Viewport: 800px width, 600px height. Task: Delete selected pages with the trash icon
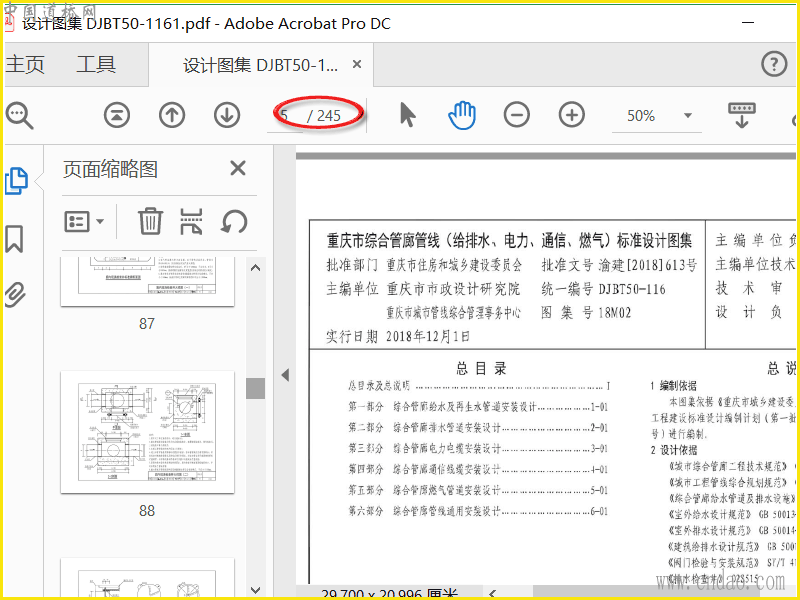[x=150, y=221]
